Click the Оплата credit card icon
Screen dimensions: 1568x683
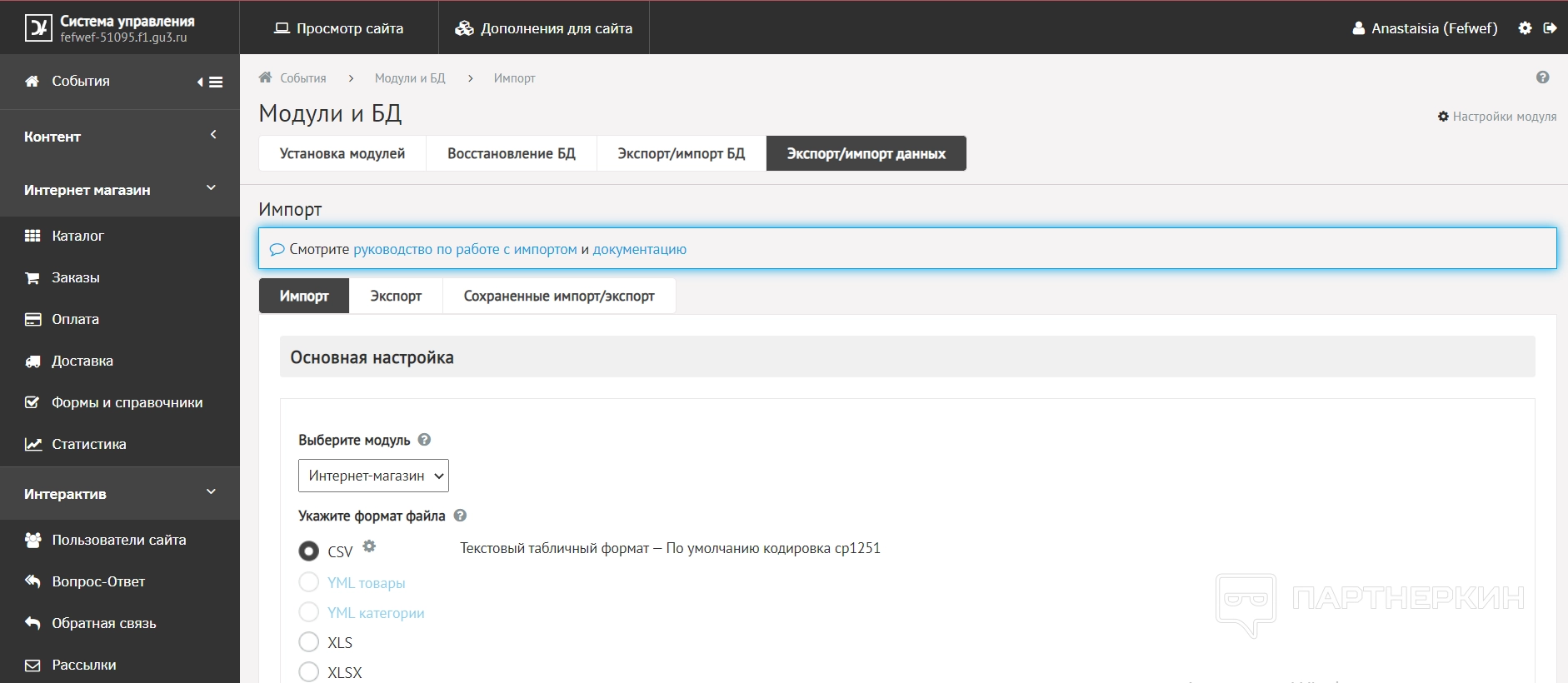32,319
